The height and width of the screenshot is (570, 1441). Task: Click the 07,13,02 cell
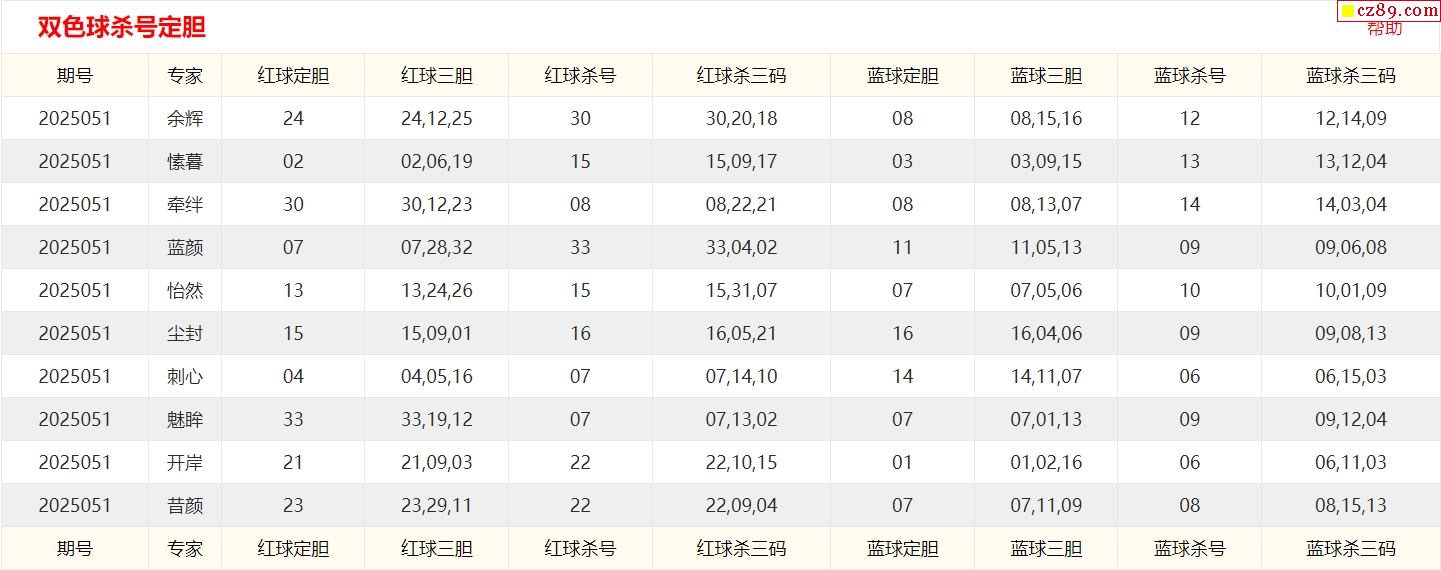click(741, 420)
